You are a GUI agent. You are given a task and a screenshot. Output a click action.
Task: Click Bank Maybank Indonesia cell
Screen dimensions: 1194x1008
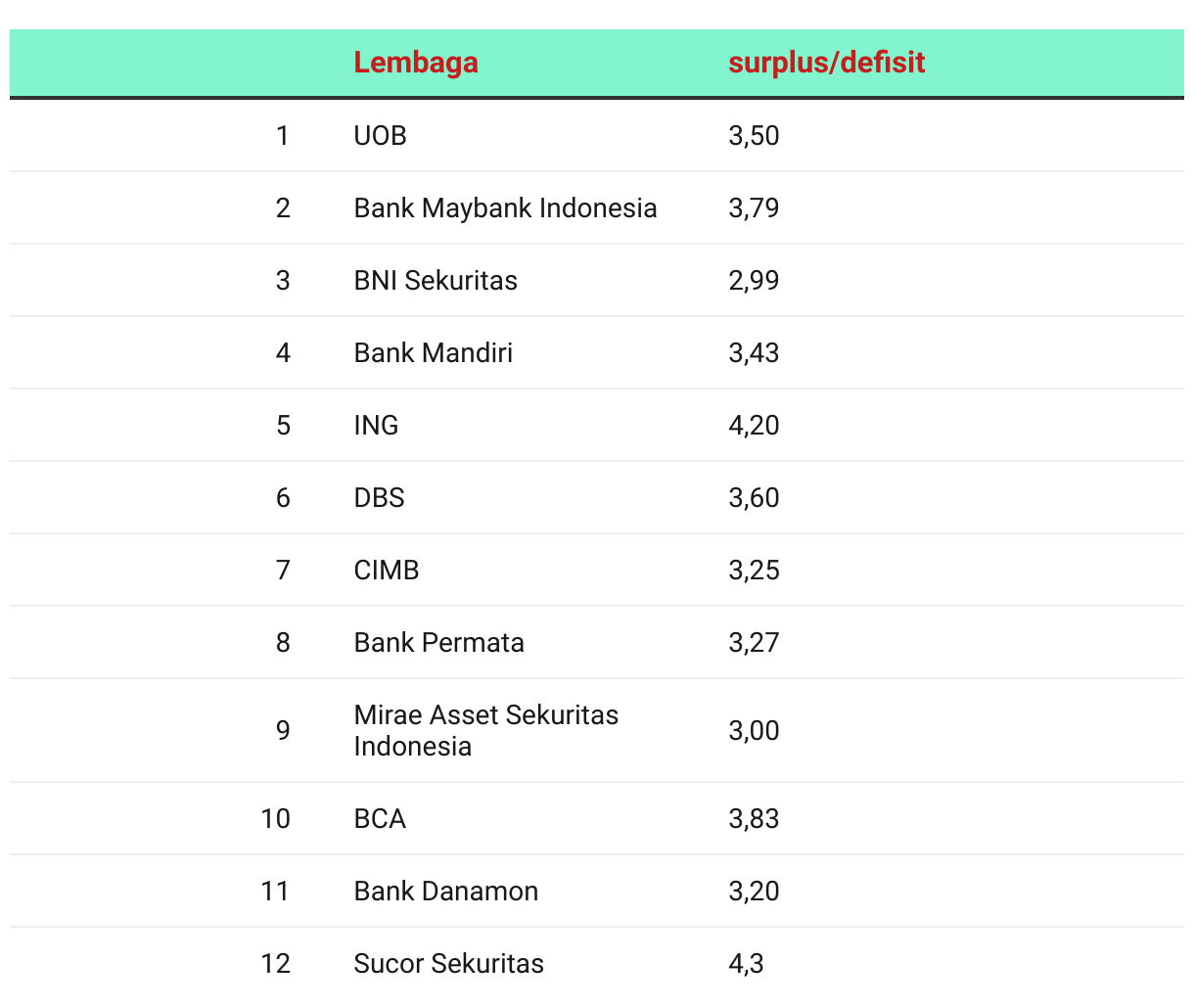click(x=505, y=207)
